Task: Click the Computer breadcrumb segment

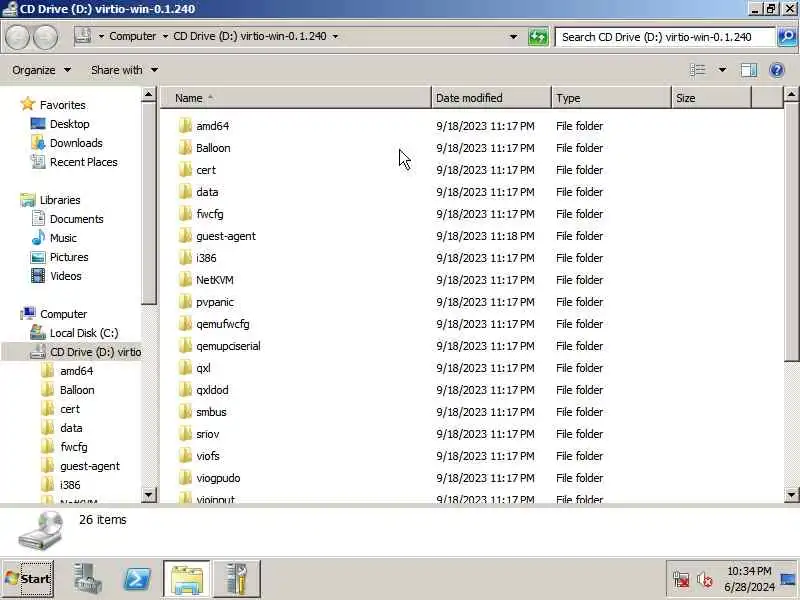Action: click(133, 36)
